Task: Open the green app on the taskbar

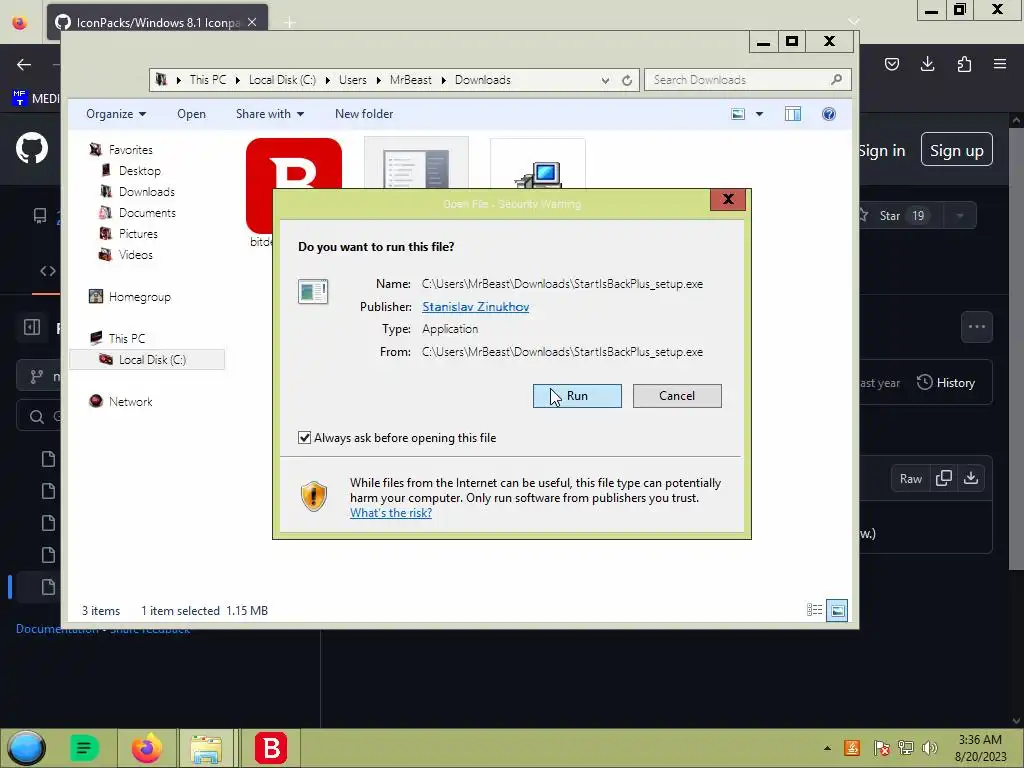Action: (x=84, y=748)
